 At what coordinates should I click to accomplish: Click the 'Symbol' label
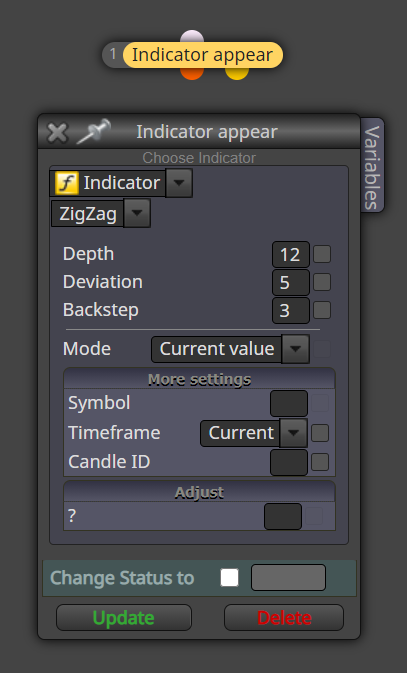99,403
